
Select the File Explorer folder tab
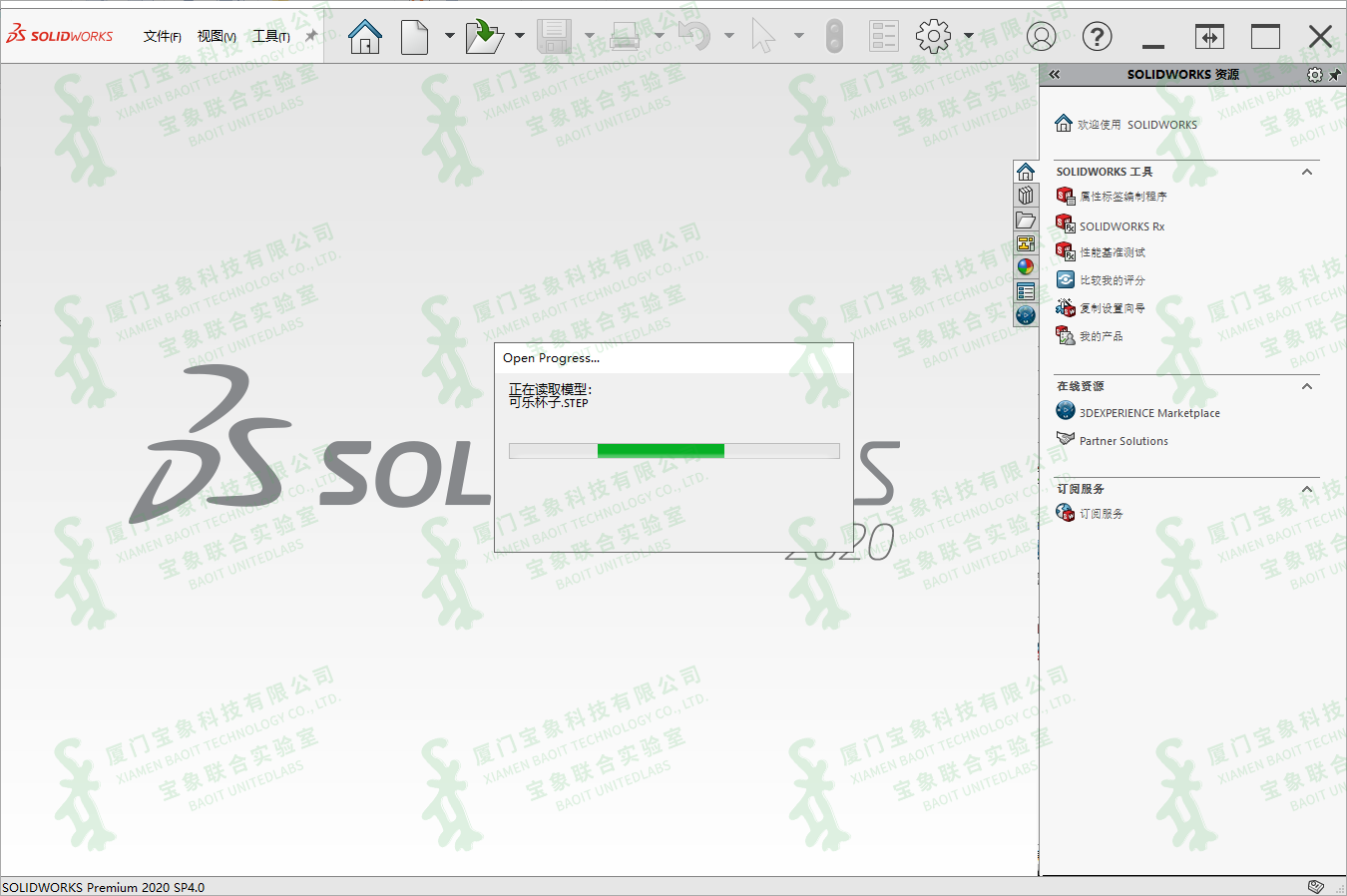[1026, 220]
